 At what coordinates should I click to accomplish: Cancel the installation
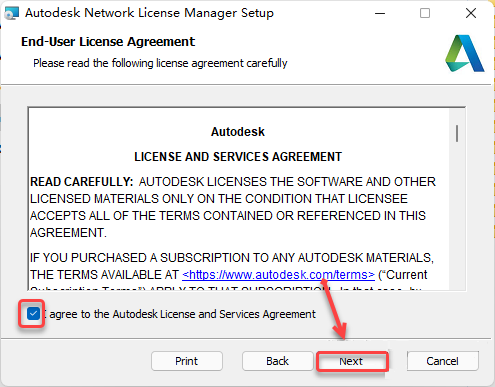pyautogui.click(x=443, y=361)
